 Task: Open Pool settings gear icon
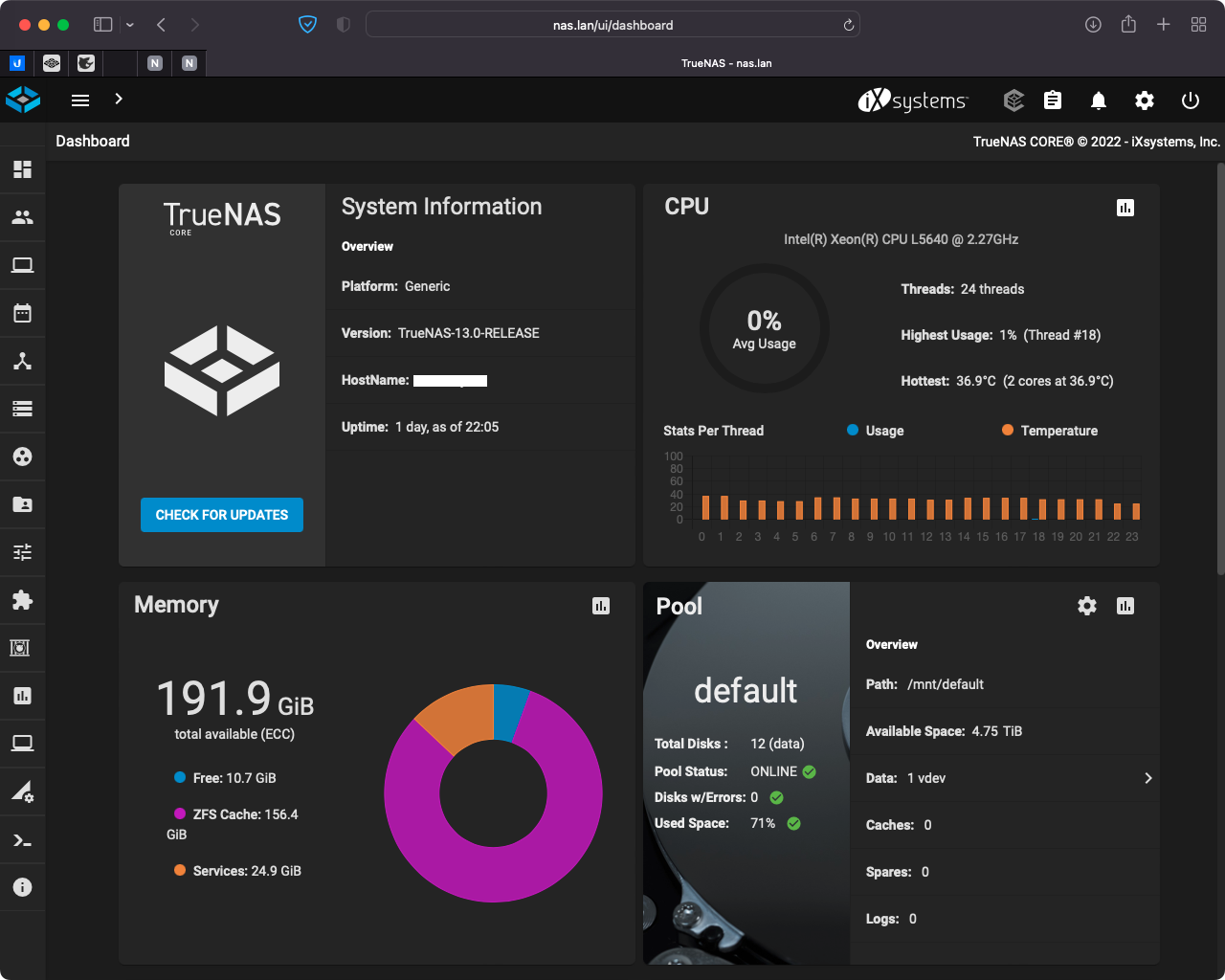[1087, 606]
